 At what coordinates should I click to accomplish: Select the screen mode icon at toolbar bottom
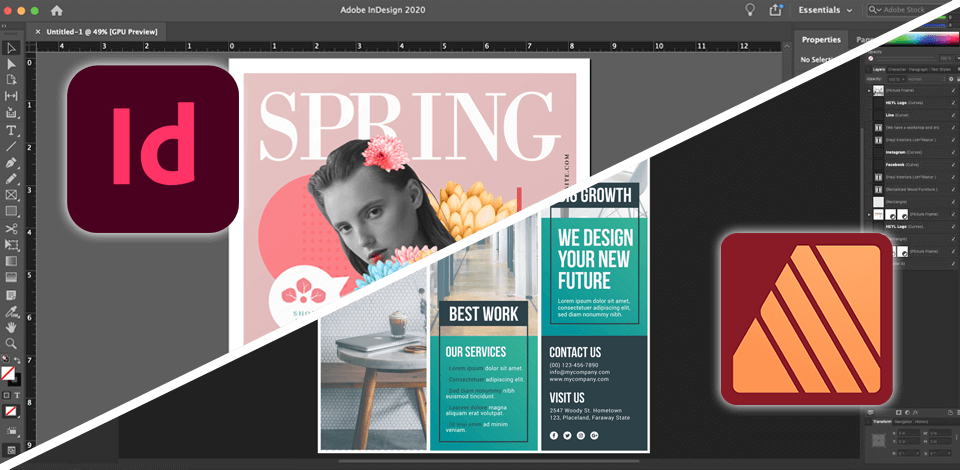[12, 450]
